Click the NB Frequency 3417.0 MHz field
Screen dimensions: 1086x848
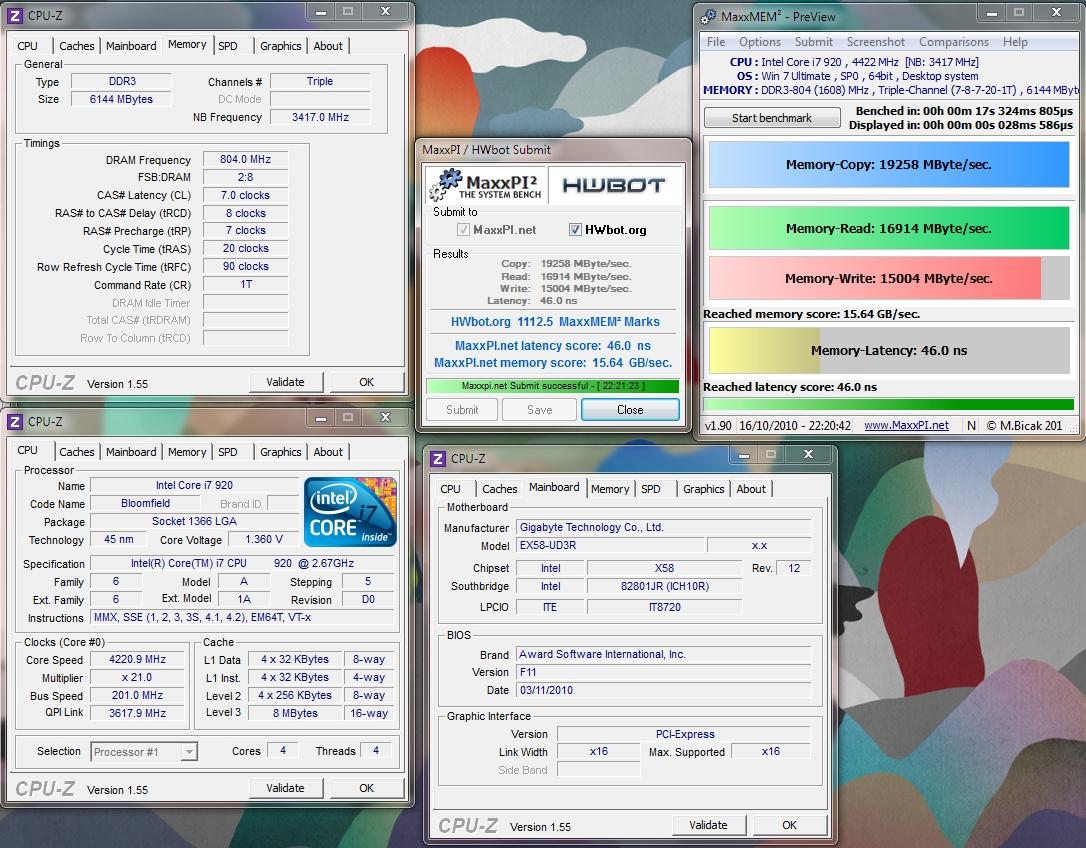coord(320,117)
